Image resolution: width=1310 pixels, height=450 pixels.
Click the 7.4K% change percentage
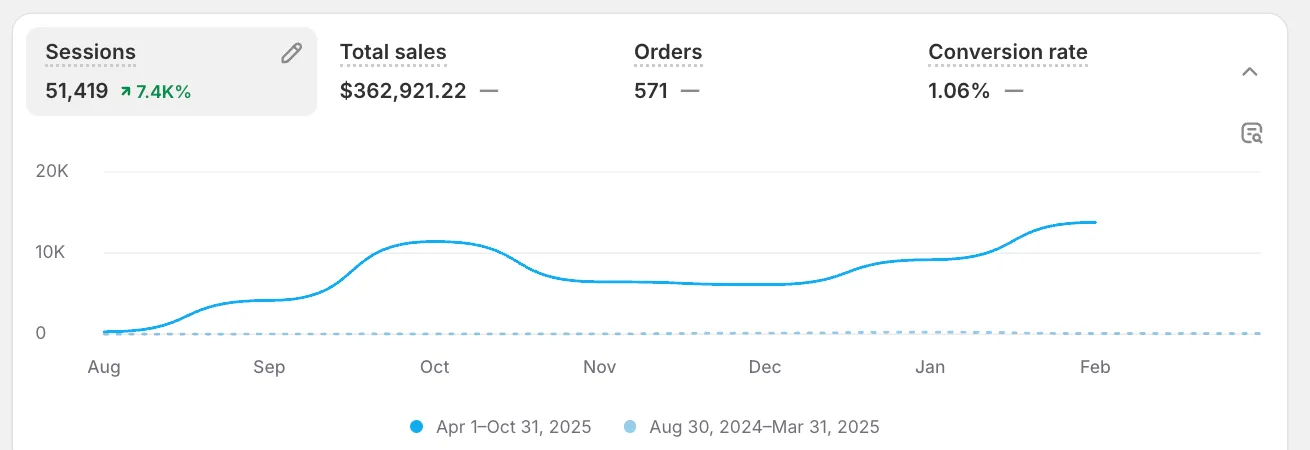(x=163, y=92)
